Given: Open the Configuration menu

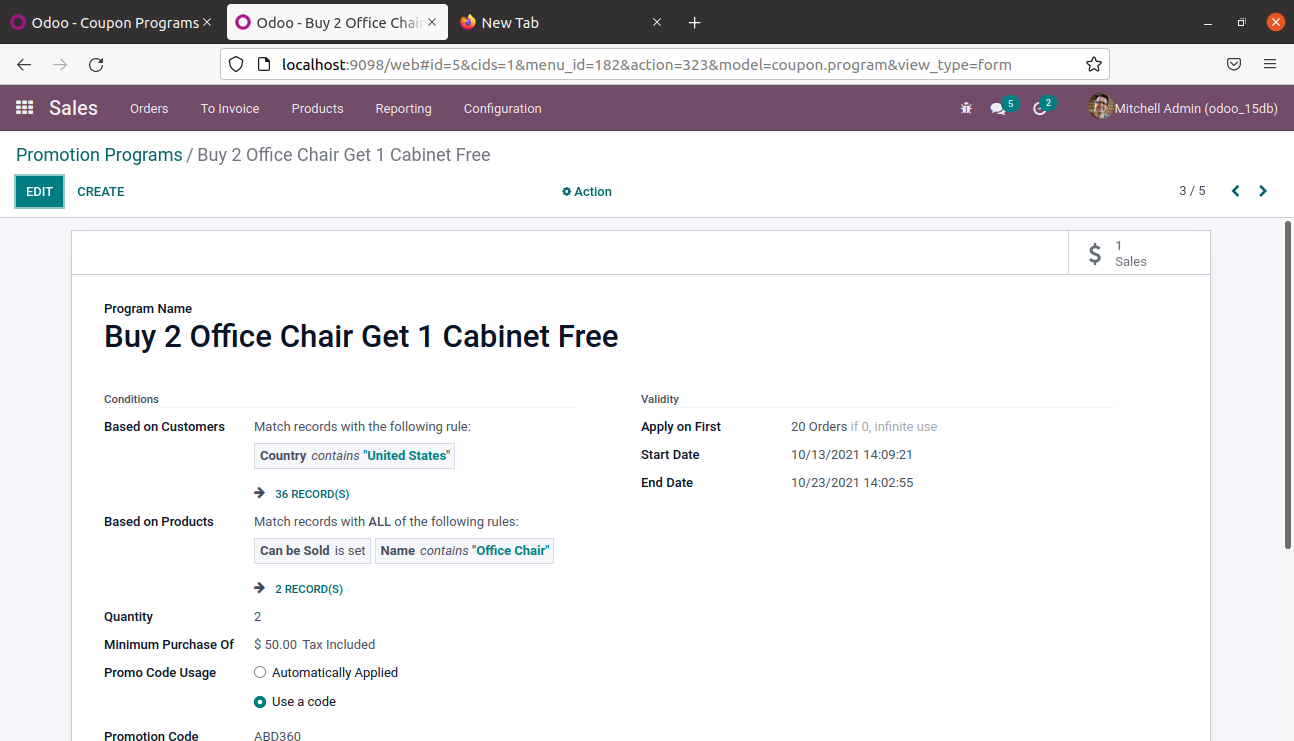Looking at the screenshot, I should click(502, 108).
